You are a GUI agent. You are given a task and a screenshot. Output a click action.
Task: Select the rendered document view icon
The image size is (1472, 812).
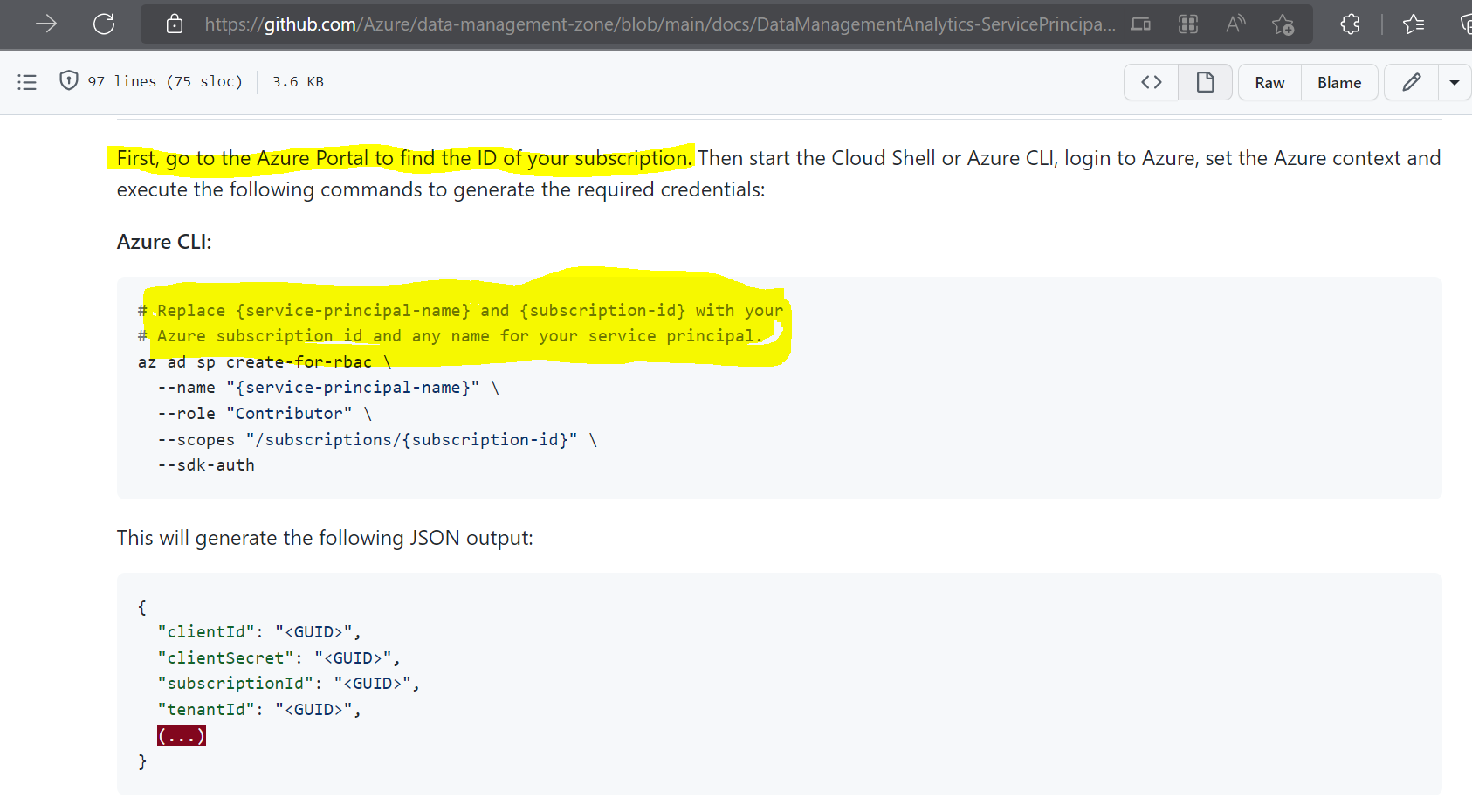[x=1205, y=81]
